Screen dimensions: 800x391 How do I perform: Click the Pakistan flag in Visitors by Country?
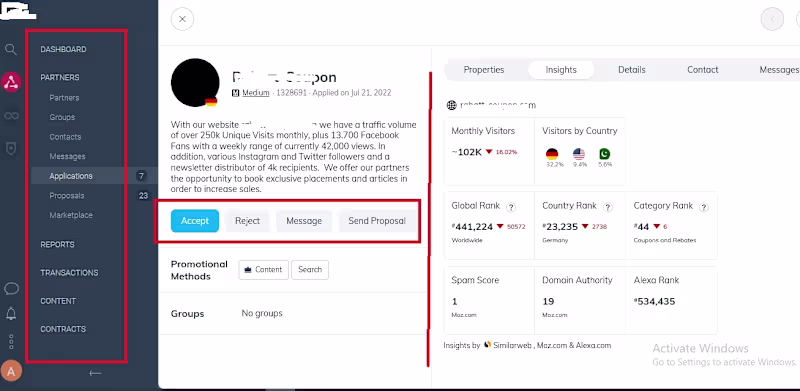605,154
